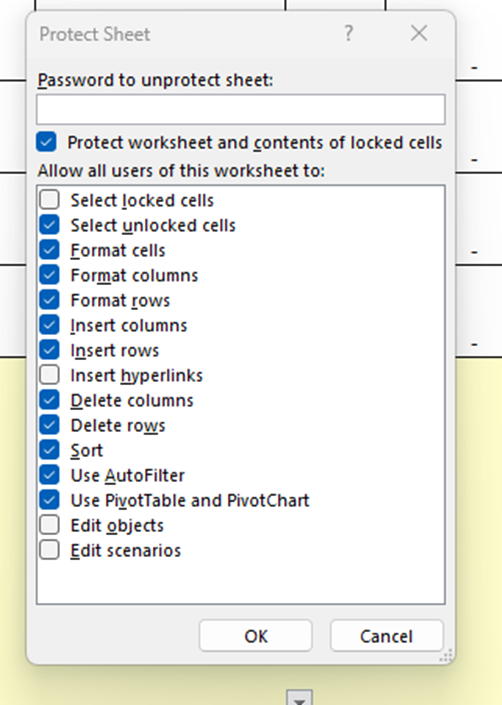Enable Select locked cells option

coord(49,200)
